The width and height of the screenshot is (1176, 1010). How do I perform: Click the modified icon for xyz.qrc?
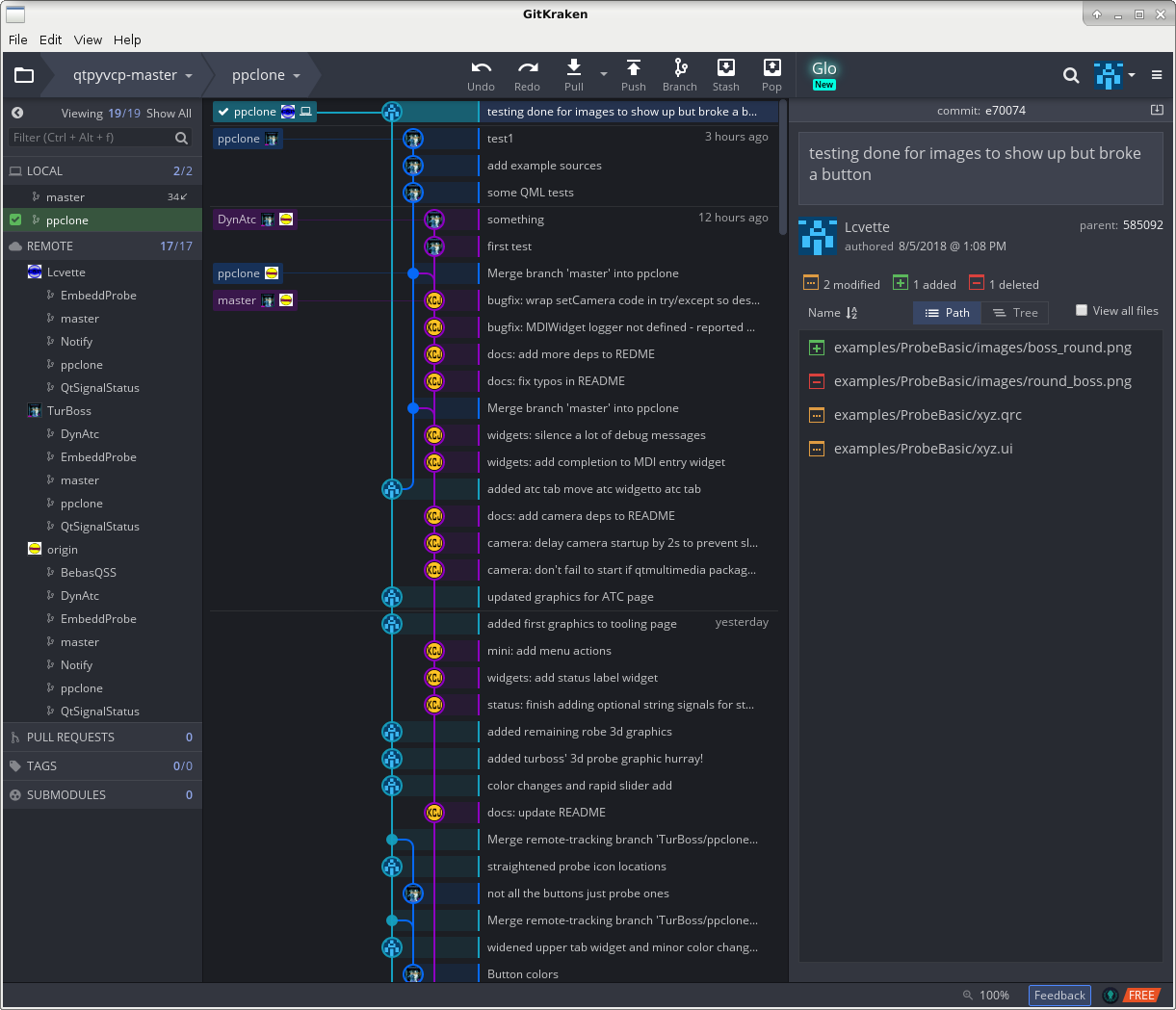coord(817,415)
